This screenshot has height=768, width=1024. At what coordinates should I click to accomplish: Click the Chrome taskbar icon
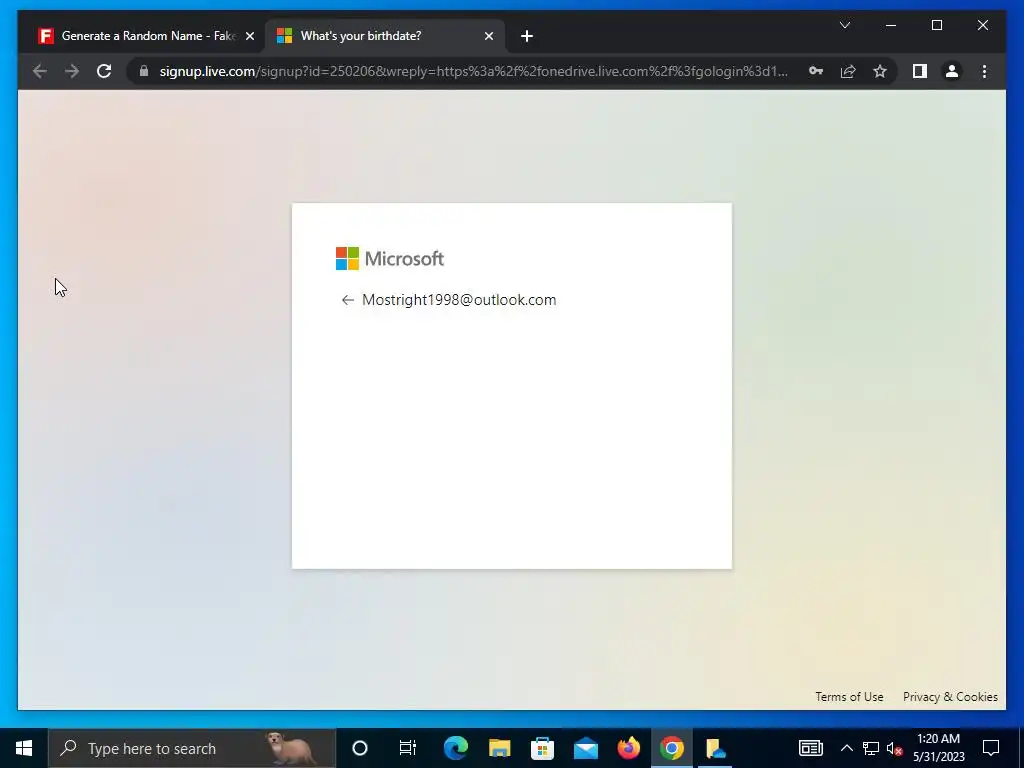click(672, 748)
